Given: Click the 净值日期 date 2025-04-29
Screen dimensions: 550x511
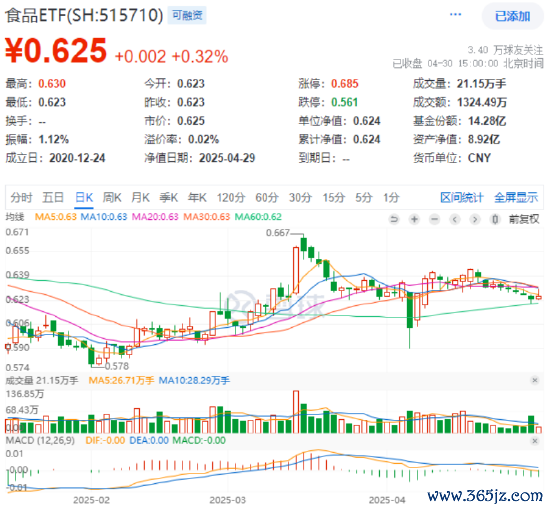Looking at the screenshot, I should pyautogui.click(x=227, y=158).
